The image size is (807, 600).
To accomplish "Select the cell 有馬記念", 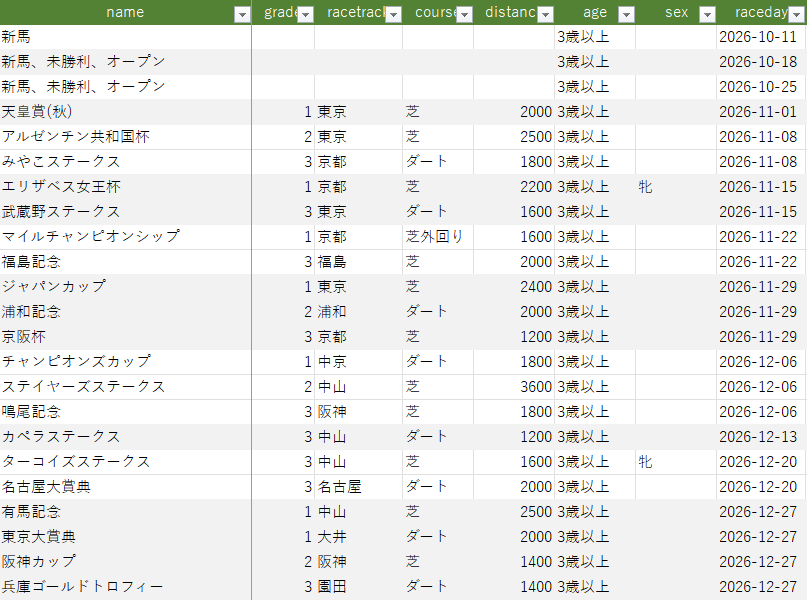I will tap(126, 511).
